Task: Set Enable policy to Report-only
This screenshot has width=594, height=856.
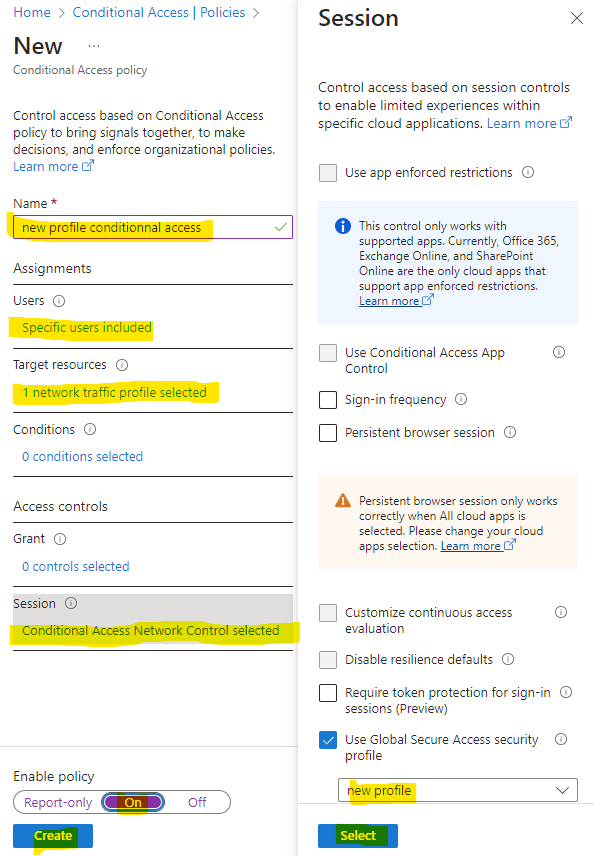Action: pos(58,802)
